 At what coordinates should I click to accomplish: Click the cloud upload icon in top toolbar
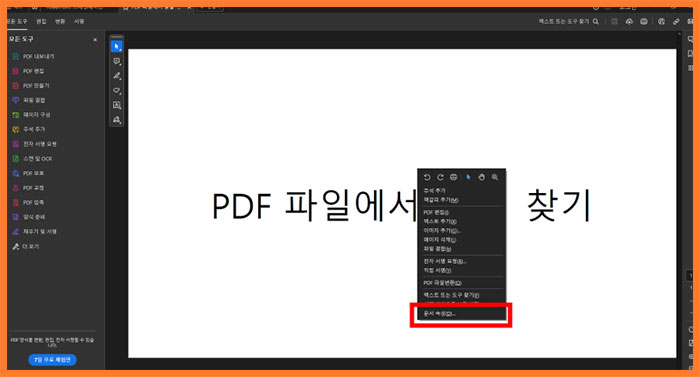(629, 21)
